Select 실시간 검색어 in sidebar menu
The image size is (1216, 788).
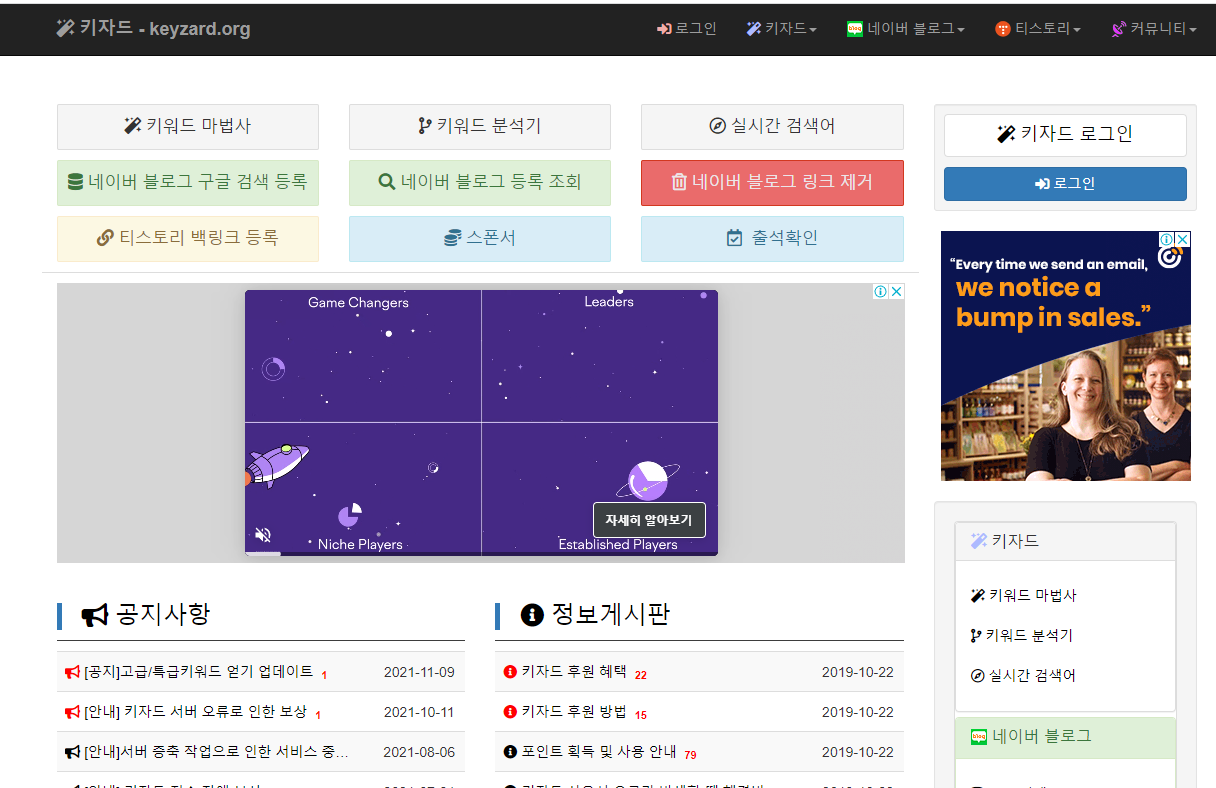[x=1023, y=676]
